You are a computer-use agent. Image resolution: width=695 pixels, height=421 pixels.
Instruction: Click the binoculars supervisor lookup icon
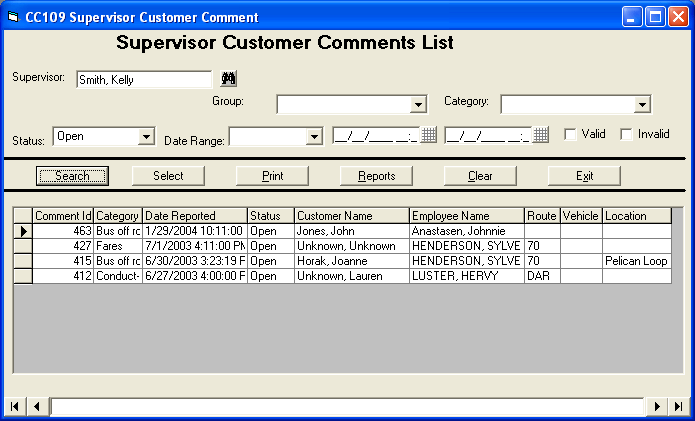pyautogui.click(x=227, y=79)
